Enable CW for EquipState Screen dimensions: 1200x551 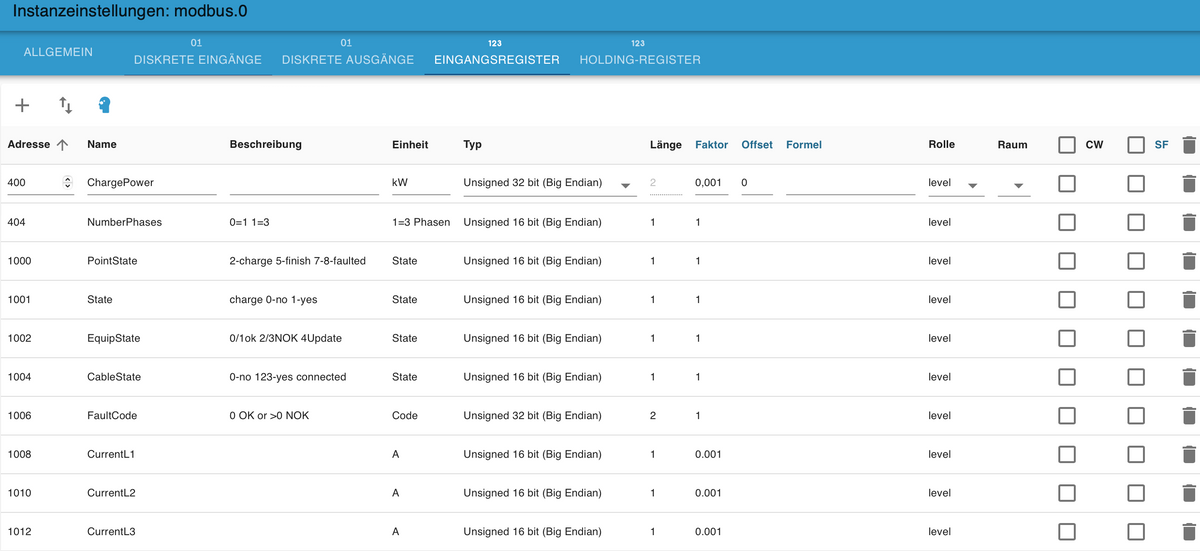pyautogui.click(x=1067, y=338)
